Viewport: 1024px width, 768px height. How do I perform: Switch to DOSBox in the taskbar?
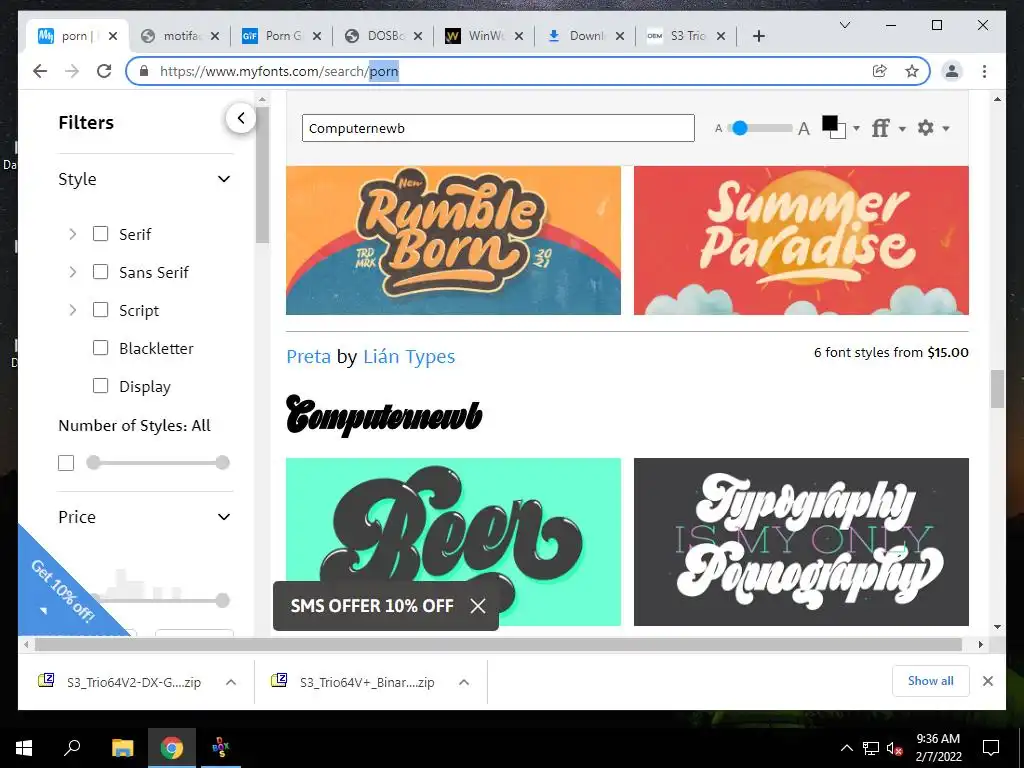pyautogui.click(x=221, y=748)
